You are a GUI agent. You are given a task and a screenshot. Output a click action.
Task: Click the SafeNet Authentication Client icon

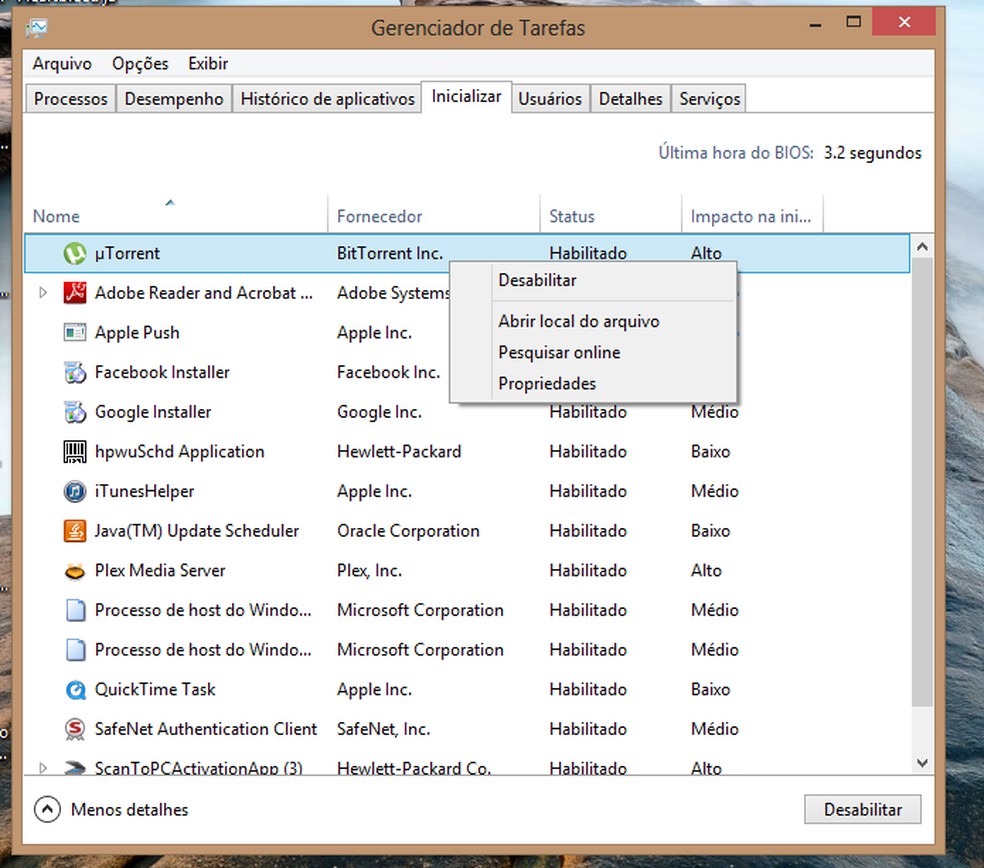coord(75,729)
